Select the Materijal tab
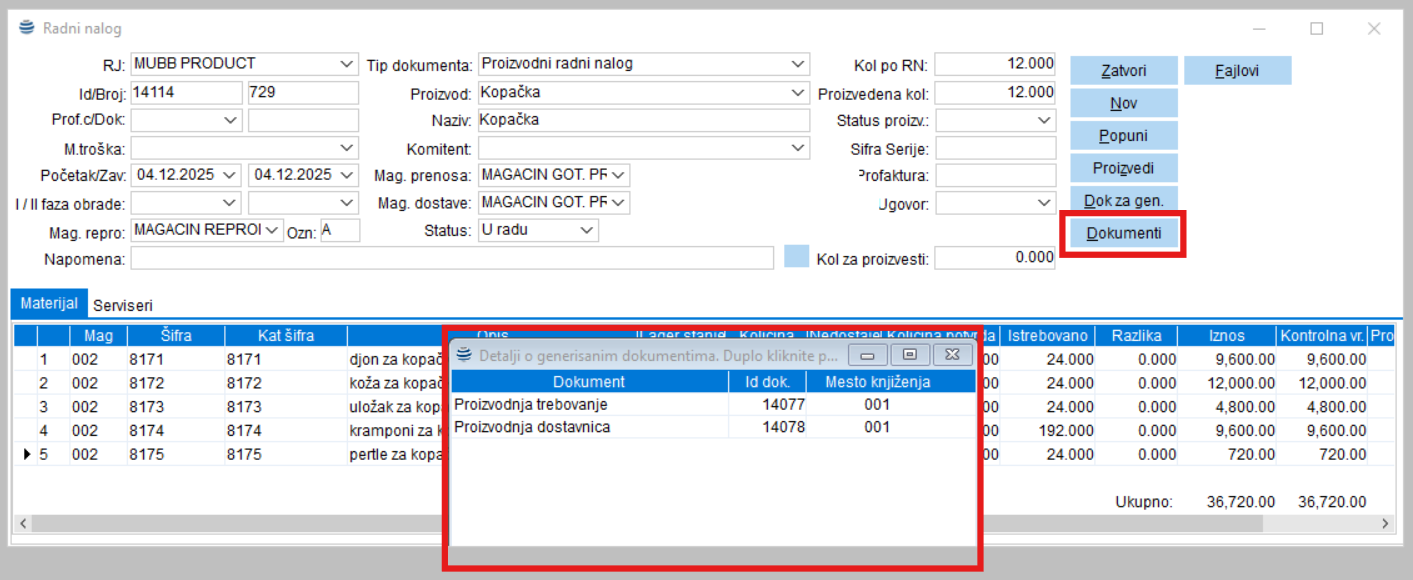The height and width of the screenshot is (580, 1413). [x=49, y=304]
